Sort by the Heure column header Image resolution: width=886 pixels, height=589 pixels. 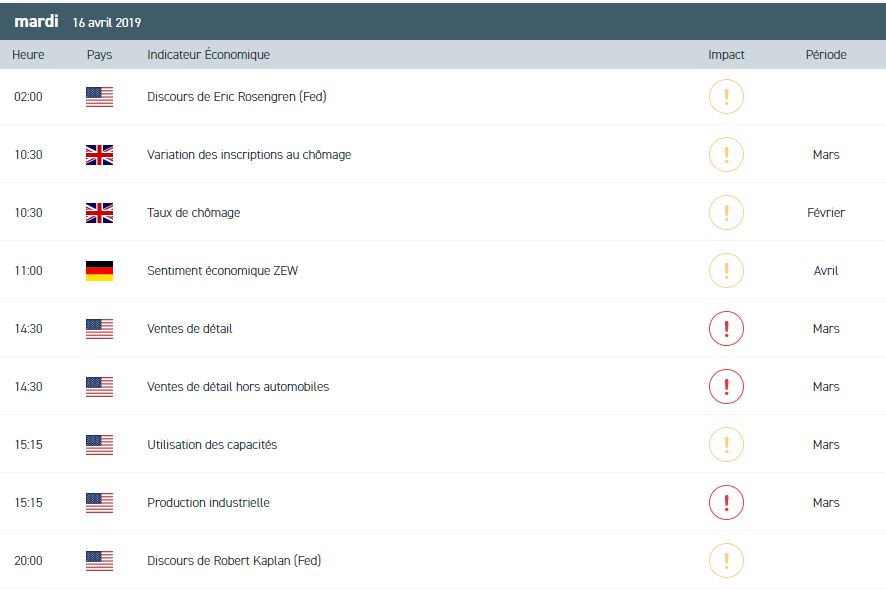[x=28, y=55]
